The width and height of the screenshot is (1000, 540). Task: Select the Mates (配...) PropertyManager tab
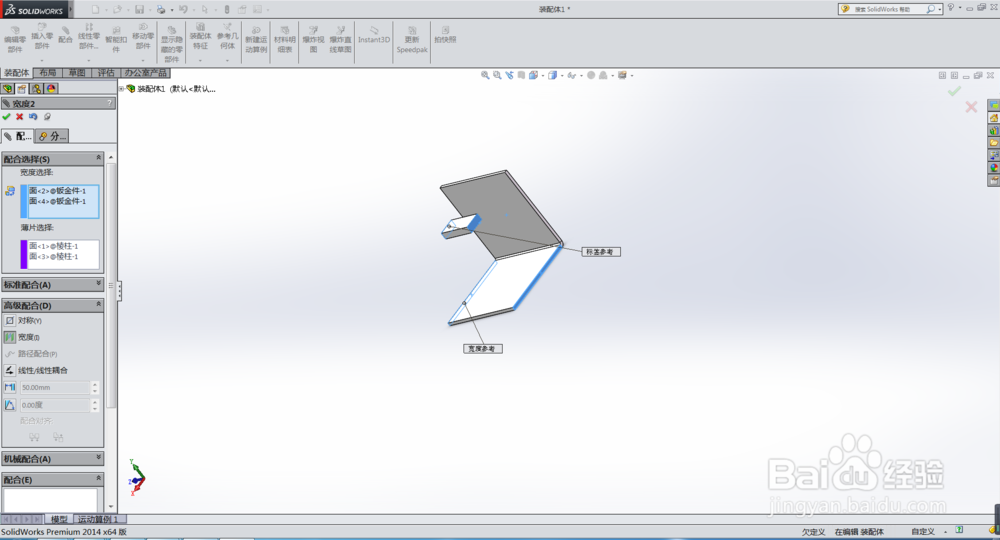tap(18, 136)
